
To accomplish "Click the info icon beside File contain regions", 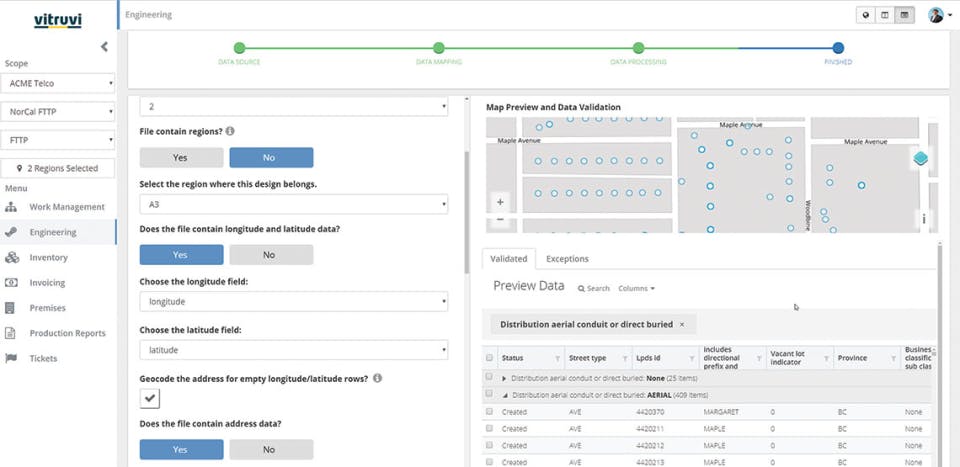I will [x=230, y=131].
